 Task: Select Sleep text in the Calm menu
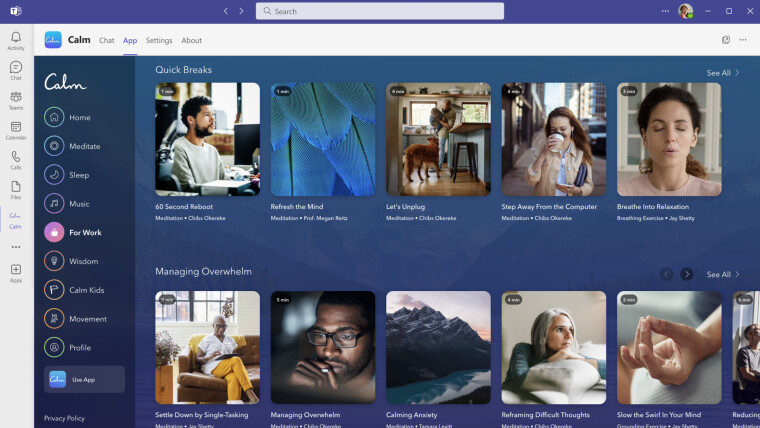point(79,175)
